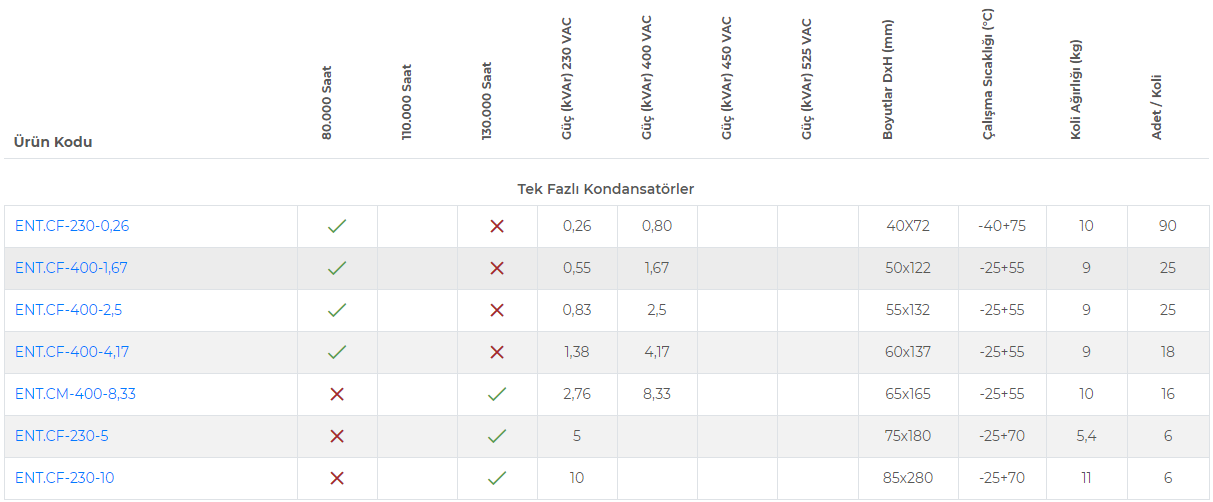Image resolution: width=1213 pixels, height=502 pixels.
Task: Click green checkmark in ENT.CF-400-1,67 row
Action: click(337, 268)
